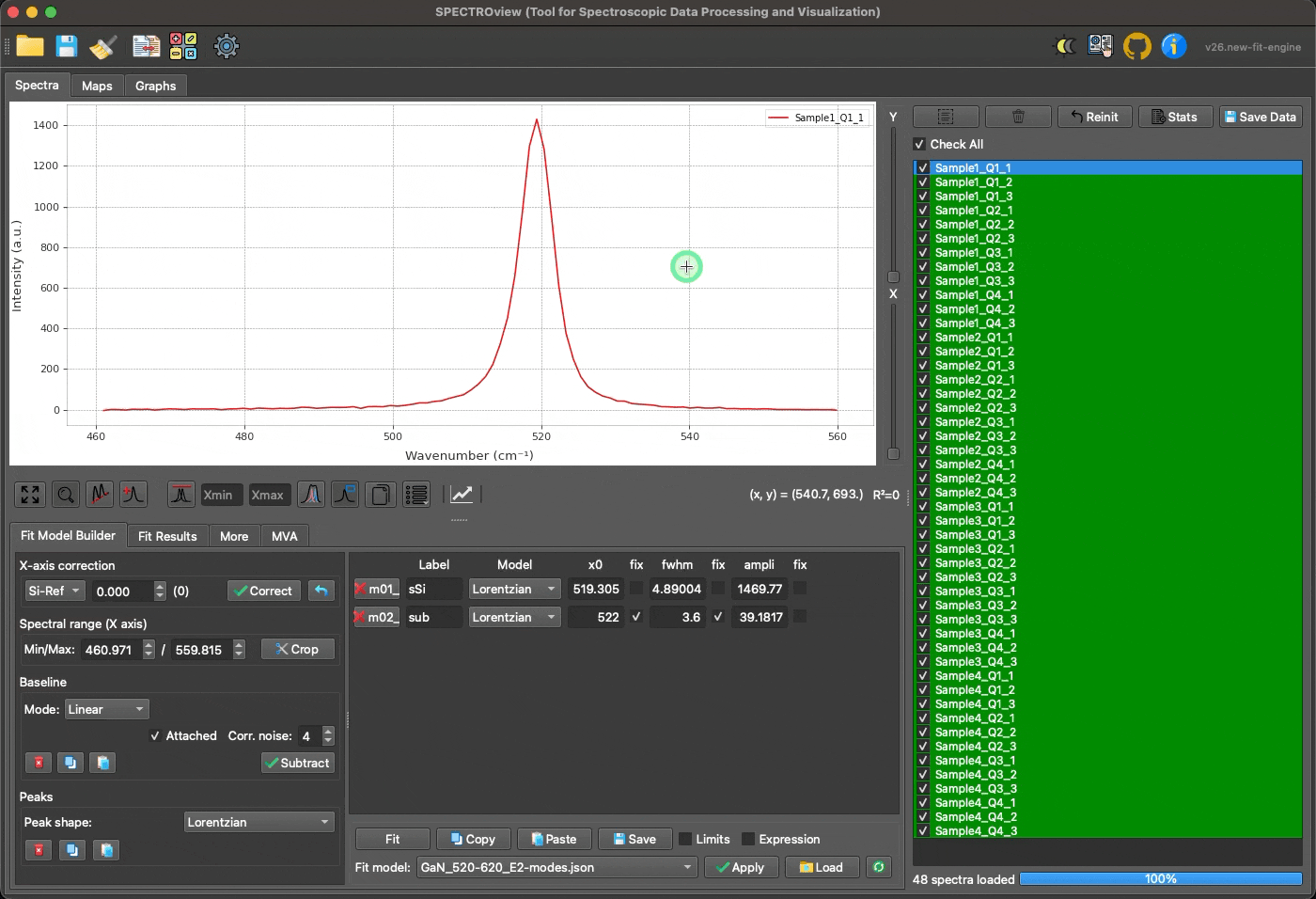Click the Reinit button

tap(1095, 117)
